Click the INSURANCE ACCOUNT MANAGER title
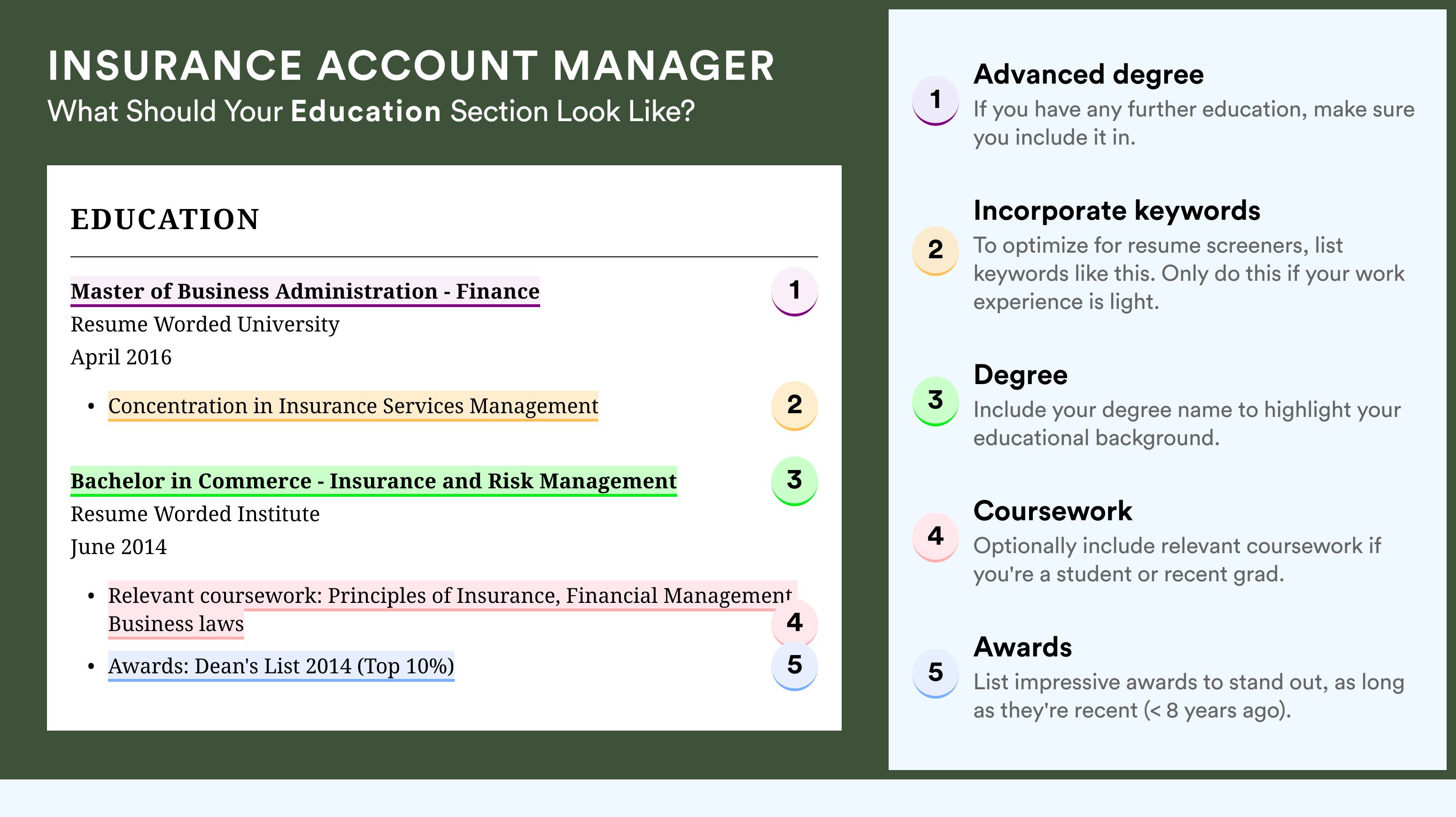This screenshot has width=1456, height=817. [411, 66]
